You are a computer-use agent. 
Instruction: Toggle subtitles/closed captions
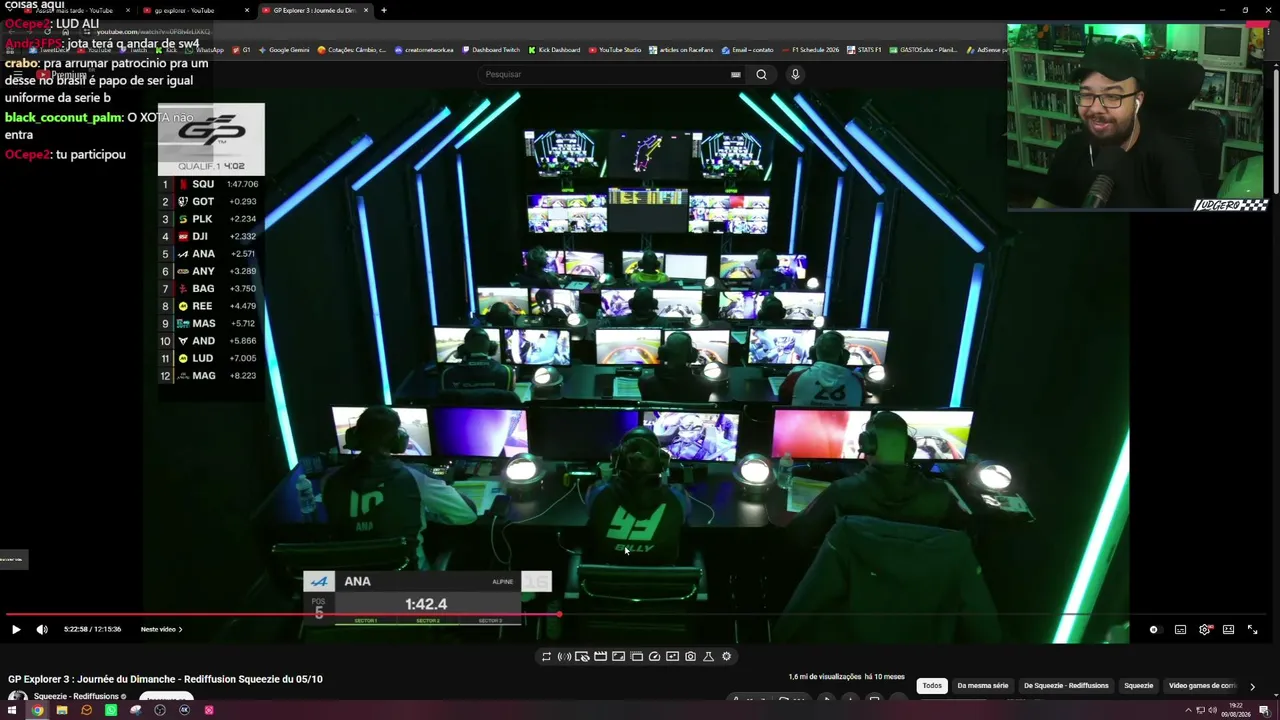tap(1180, 629)
